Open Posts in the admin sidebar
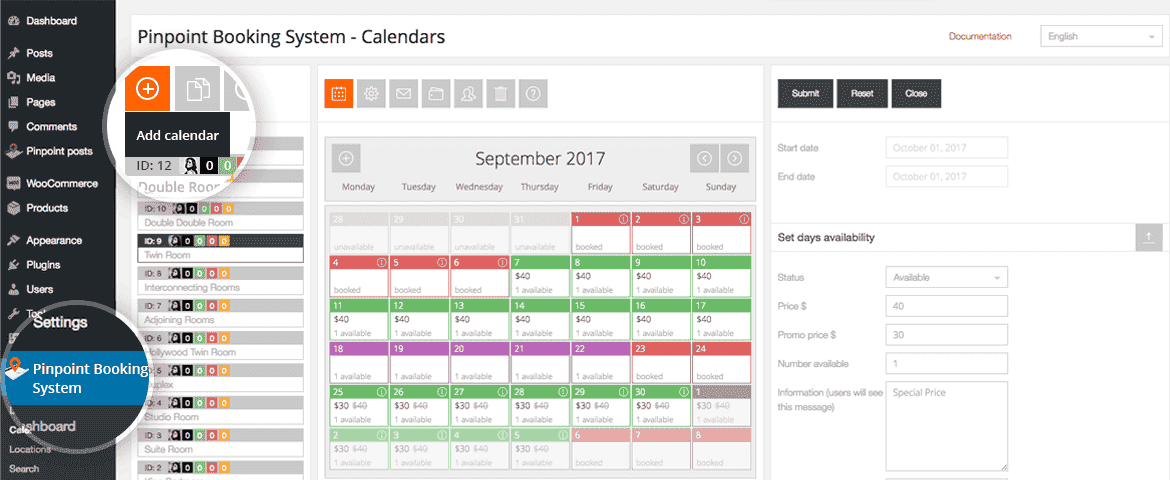The image size is (1170, 480). click(39, 53)
